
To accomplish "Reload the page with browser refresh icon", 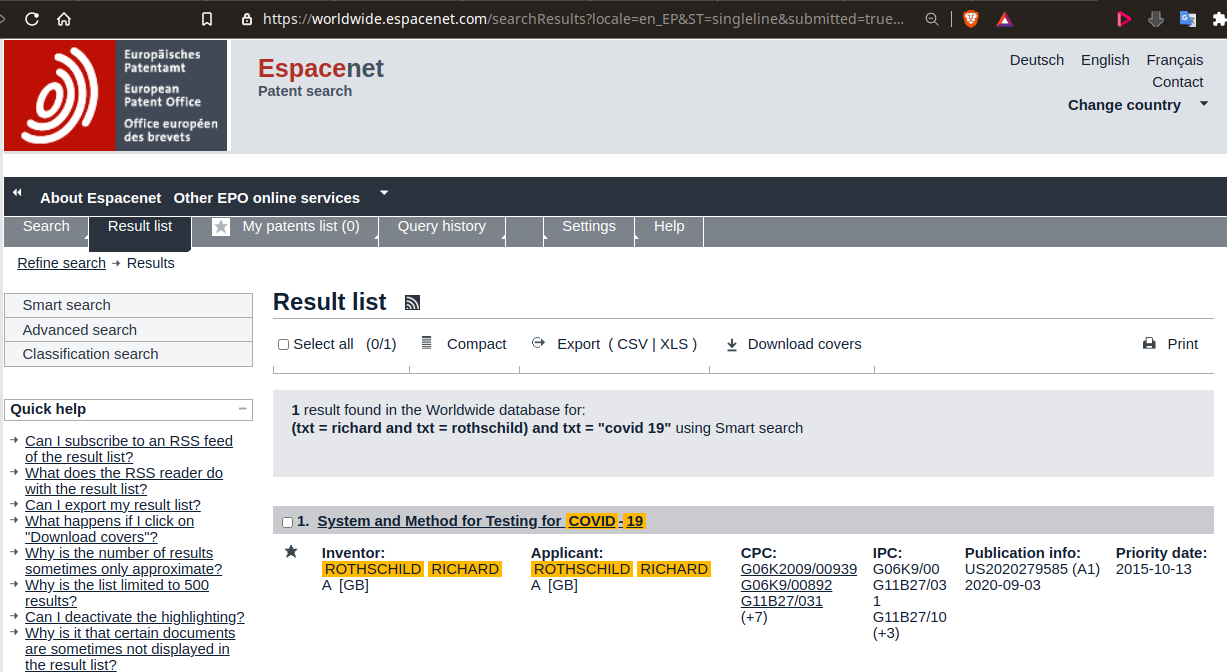I will pyautogui.click(x=32, y=19).
